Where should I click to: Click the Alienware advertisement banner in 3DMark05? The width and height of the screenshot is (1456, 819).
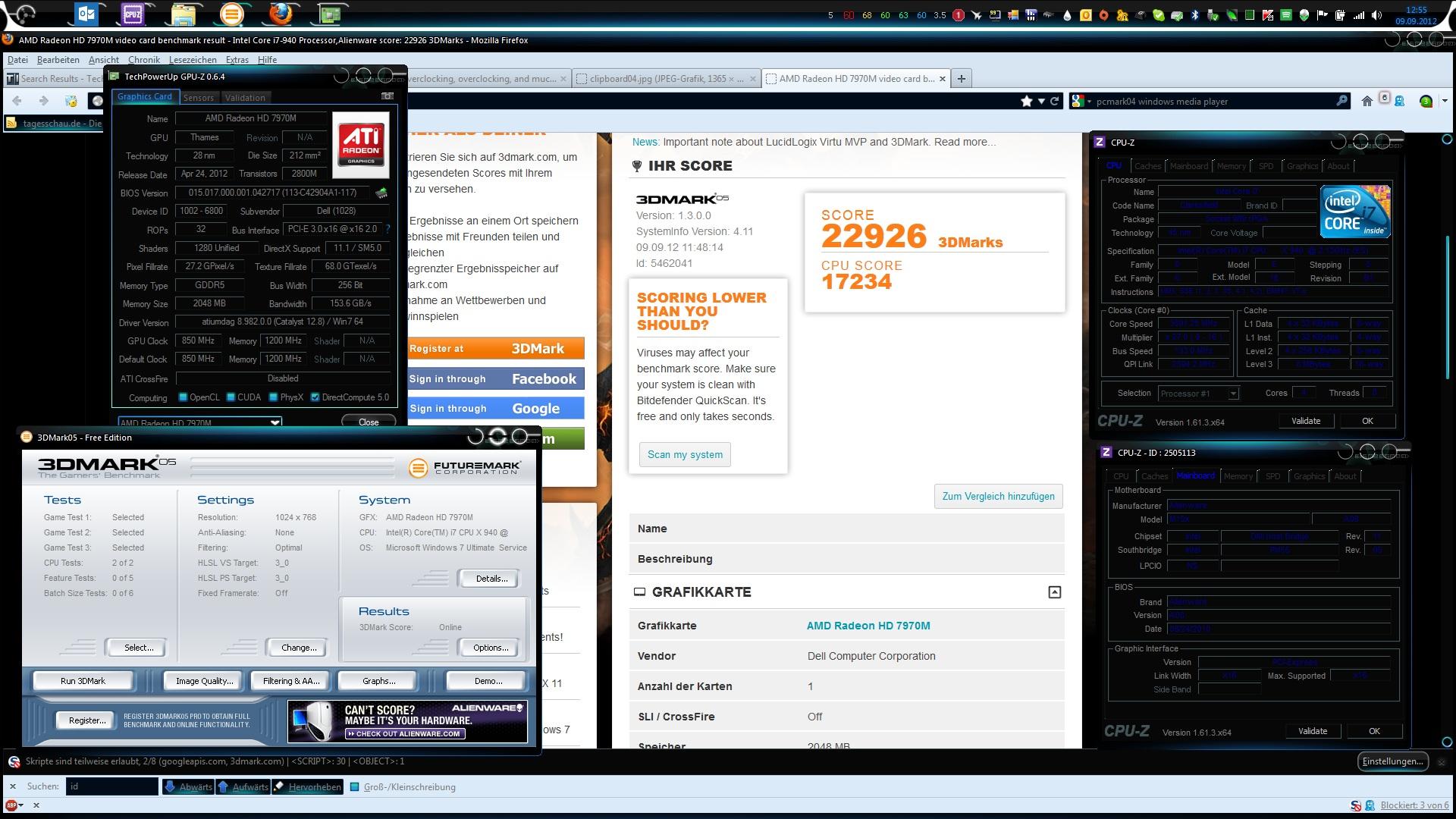[x=407, y=721]
